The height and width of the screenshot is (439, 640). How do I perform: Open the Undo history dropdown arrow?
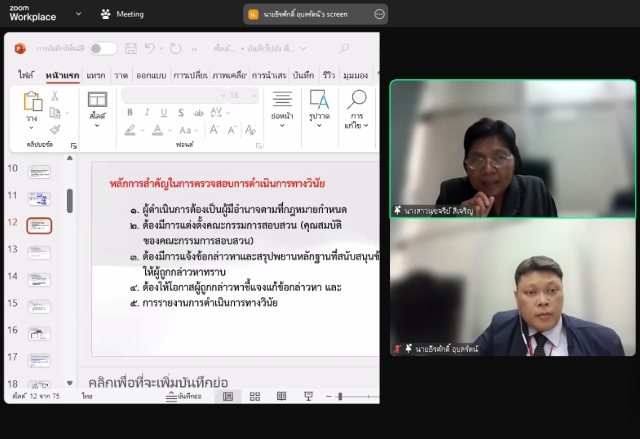162,49
